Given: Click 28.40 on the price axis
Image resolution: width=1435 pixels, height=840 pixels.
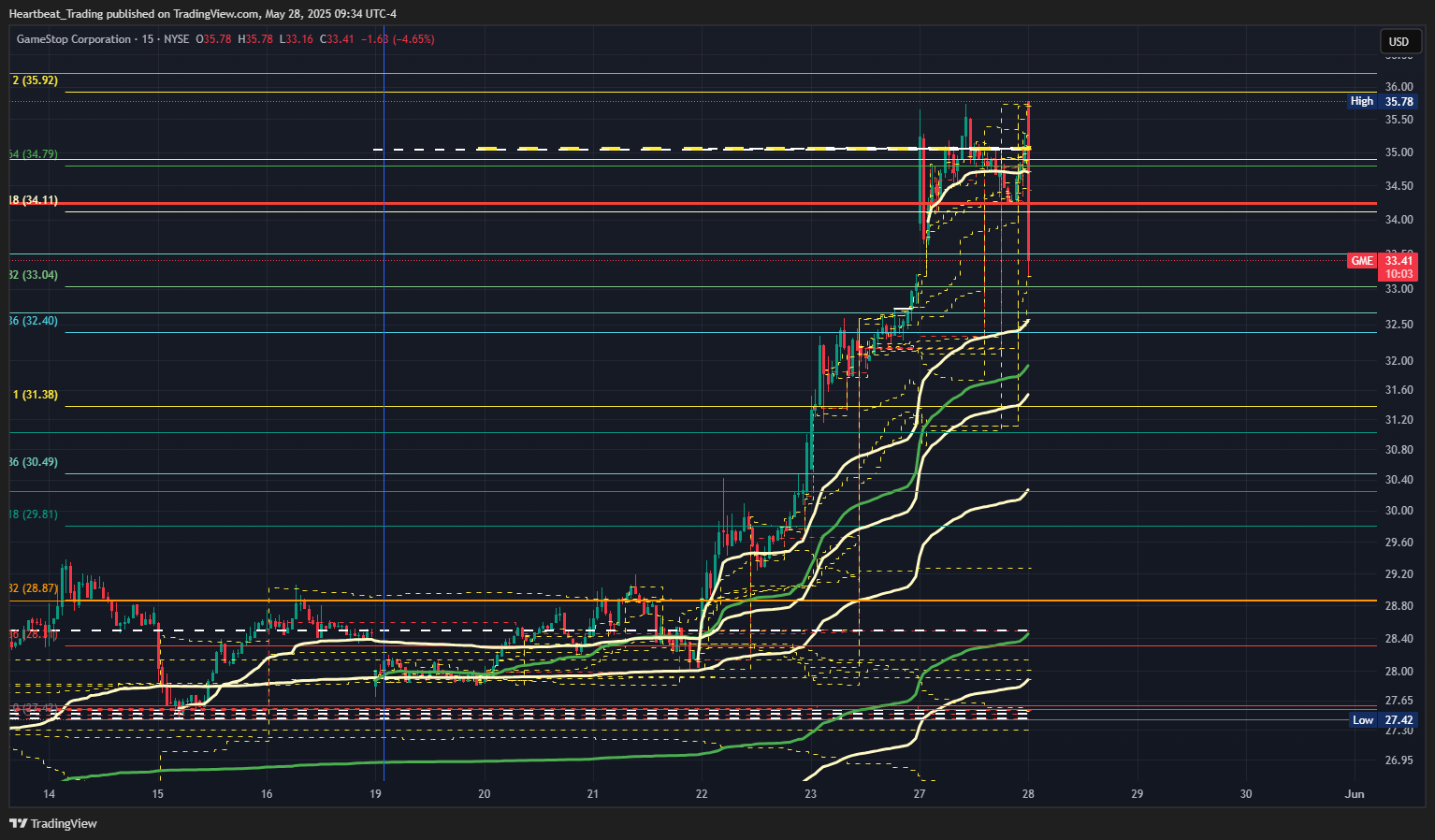Looking at the screenshot, I should [x=1399, y=639].
